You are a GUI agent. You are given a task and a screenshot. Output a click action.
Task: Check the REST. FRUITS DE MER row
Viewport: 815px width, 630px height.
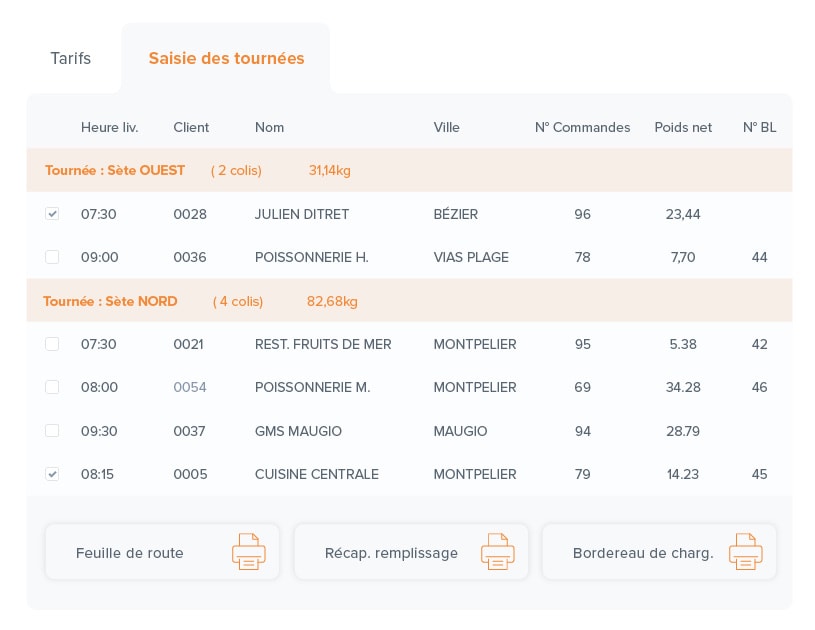pos(52,344)
